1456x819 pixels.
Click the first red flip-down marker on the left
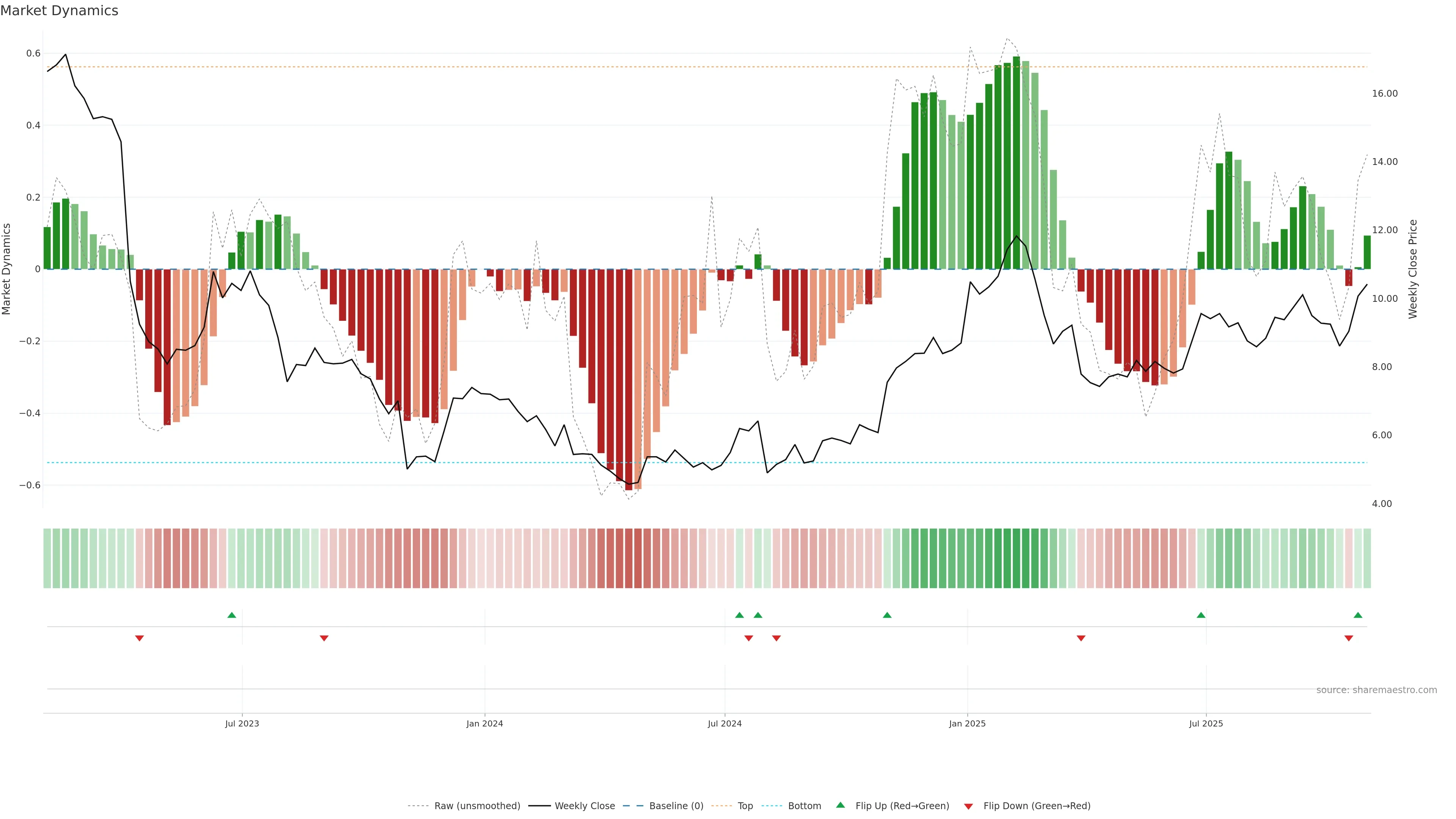[x=140, y=638]
